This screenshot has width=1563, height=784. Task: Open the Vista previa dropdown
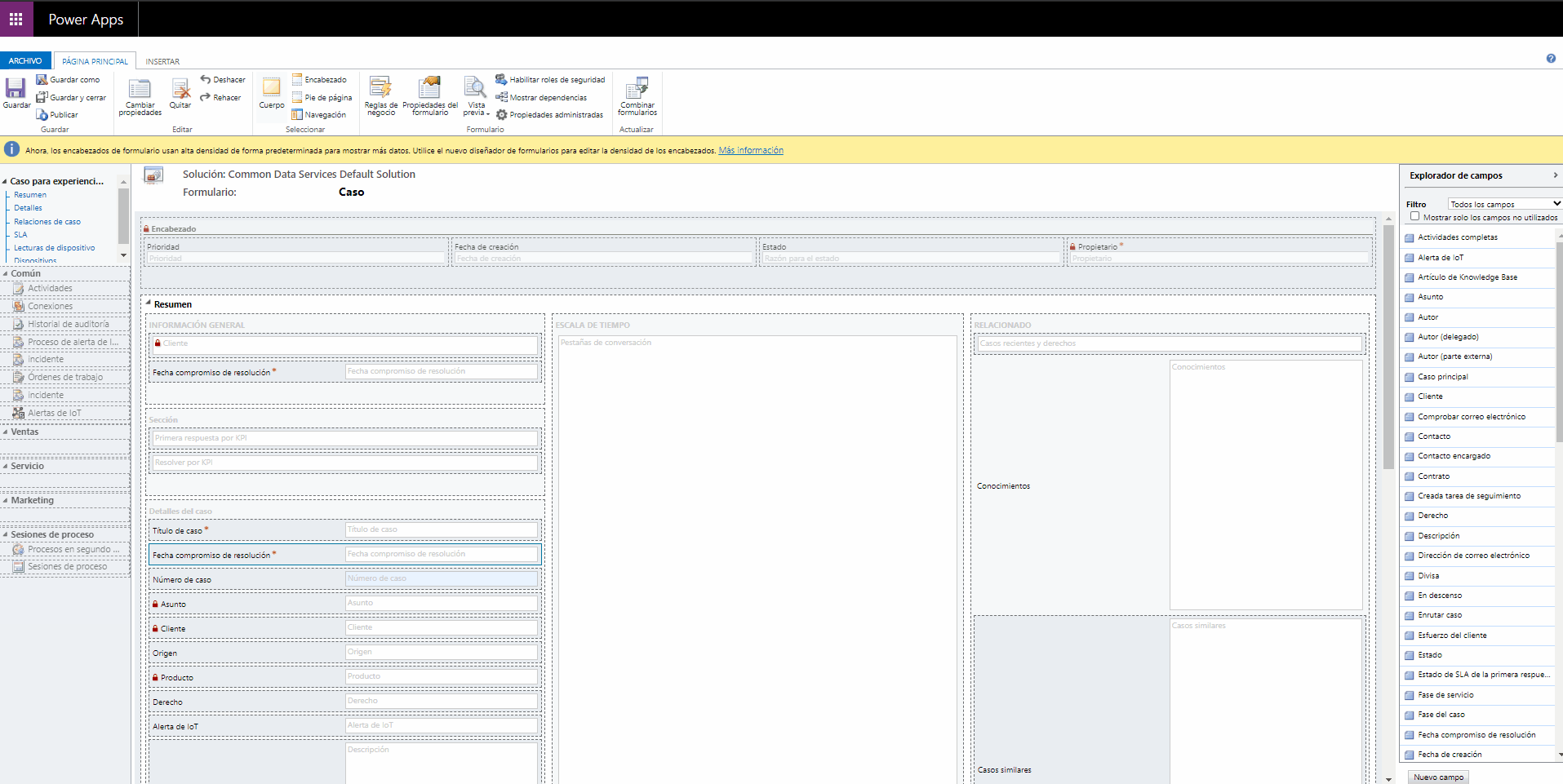click(476, 96)
